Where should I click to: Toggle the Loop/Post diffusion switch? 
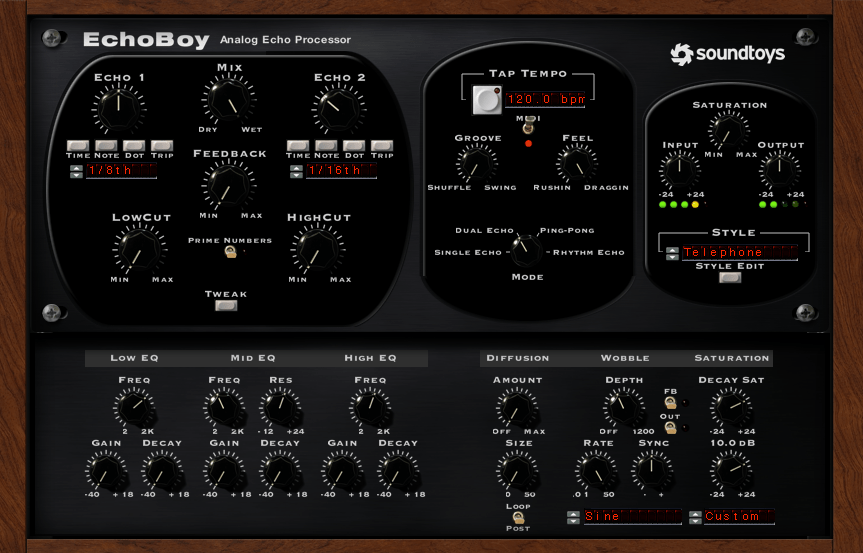click(518, 517)
